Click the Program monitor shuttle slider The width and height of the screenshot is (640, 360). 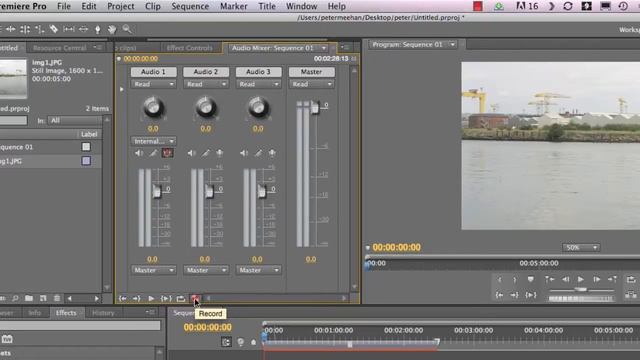click(x=581, y=289)
